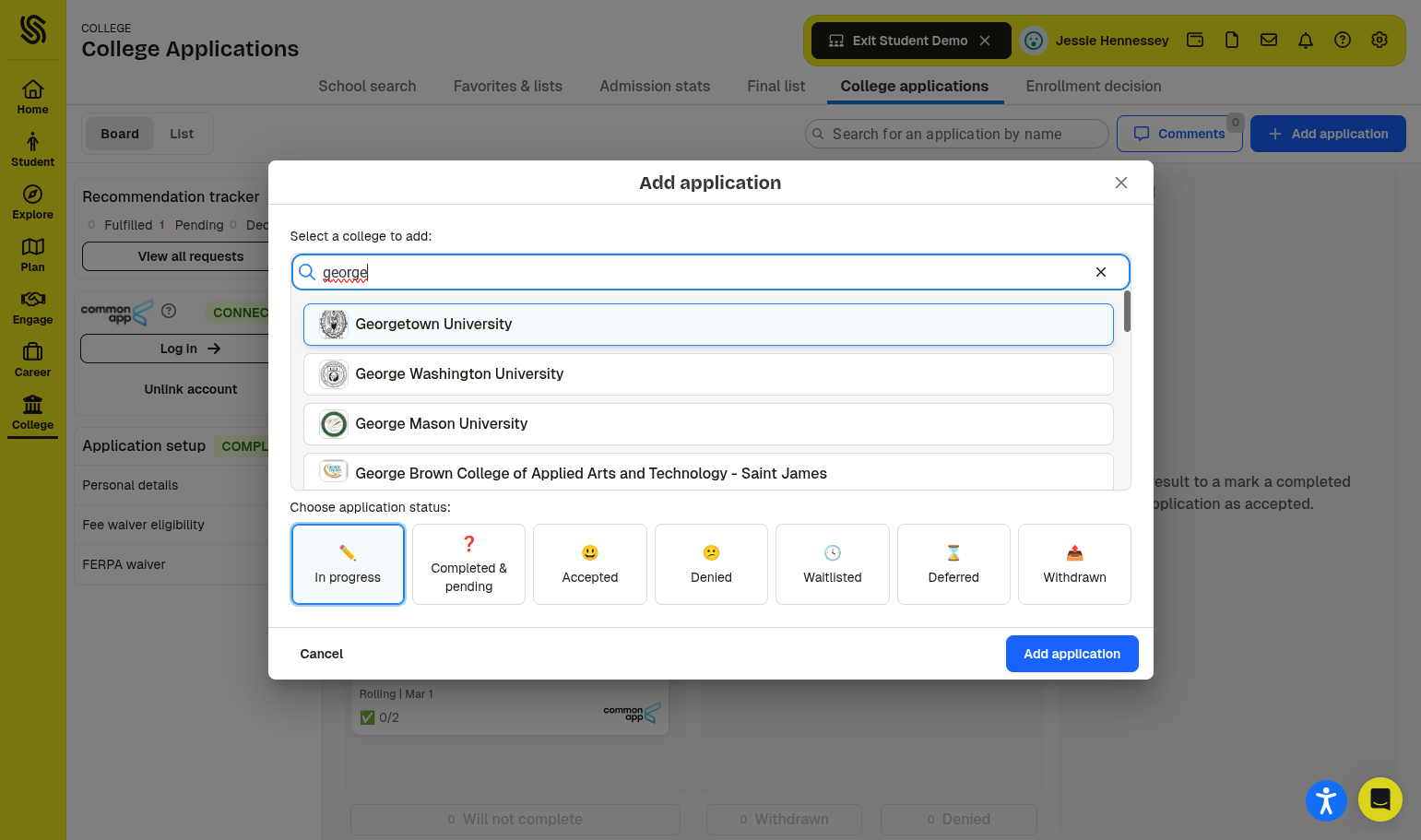
Task: Click the college results list scrollbar
Action: (x=1127, y=312)
